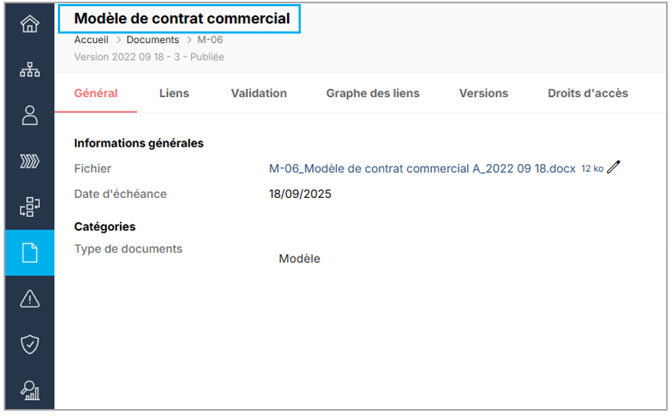Open the magnifier chart analytics icon
This screenshot has width=672, height=416.
[29, 391]
